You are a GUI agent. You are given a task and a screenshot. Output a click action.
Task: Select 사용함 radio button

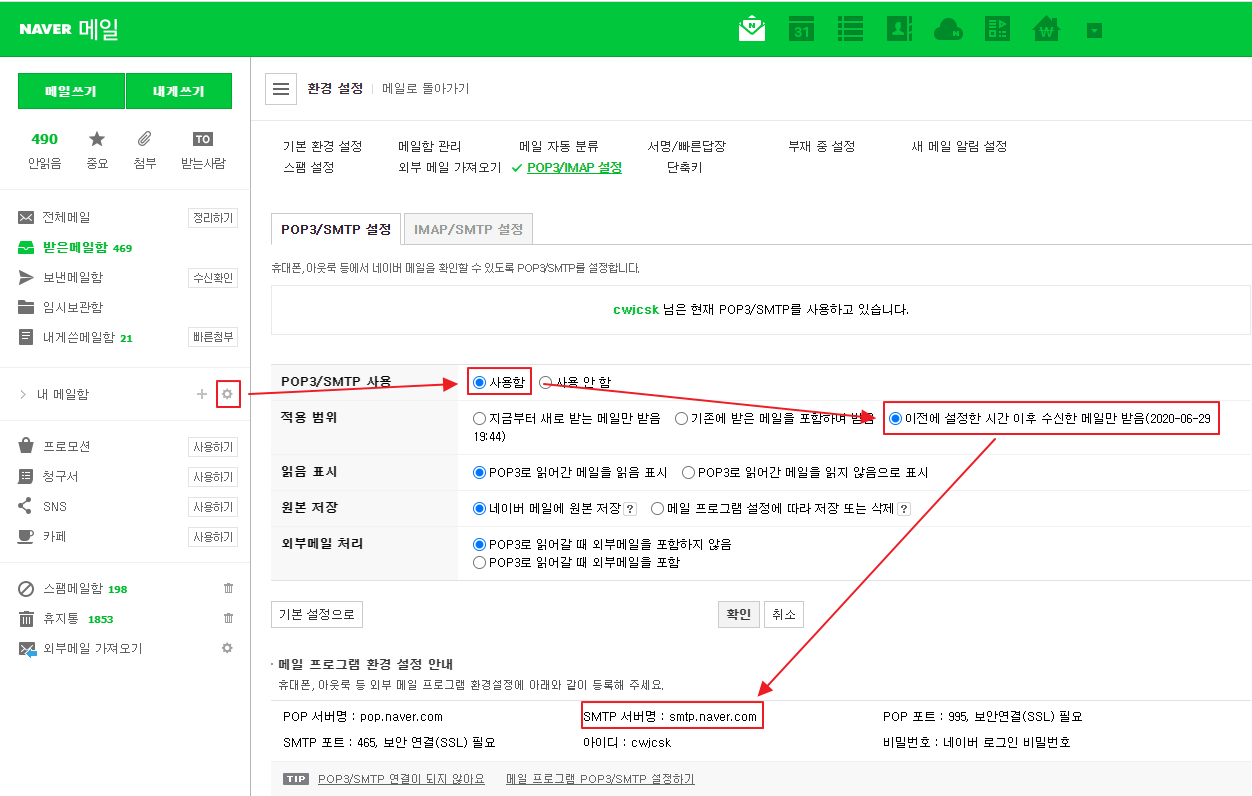479,382
